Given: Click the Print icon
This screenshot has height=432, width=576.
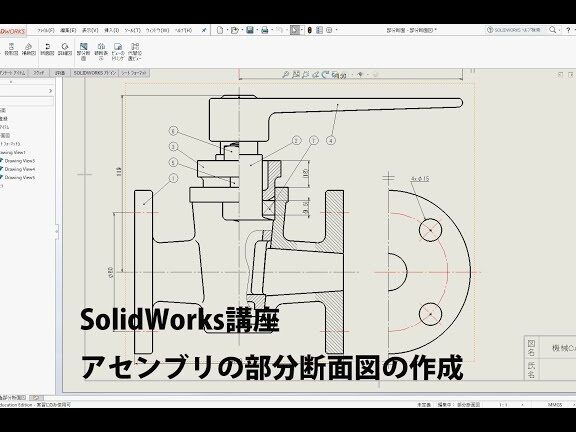Looking at the screenshot, I should pyautogui.click(x=264, y=30).
